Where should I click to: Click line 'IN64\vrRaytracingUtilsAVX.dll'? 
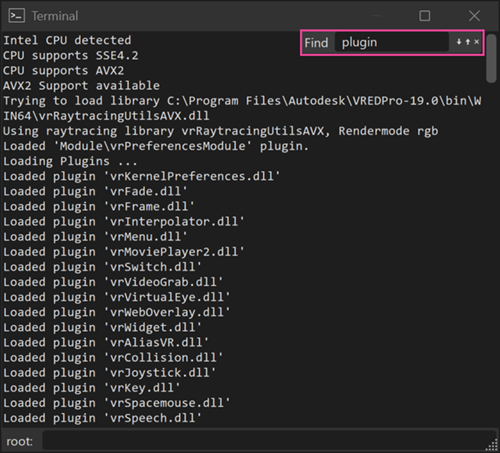(x=106, y=116)
